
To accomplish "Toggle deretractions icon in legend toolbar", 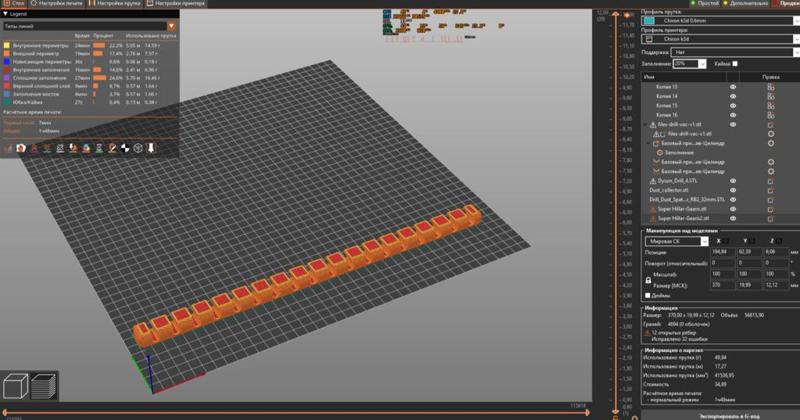I will pos(47,149).
